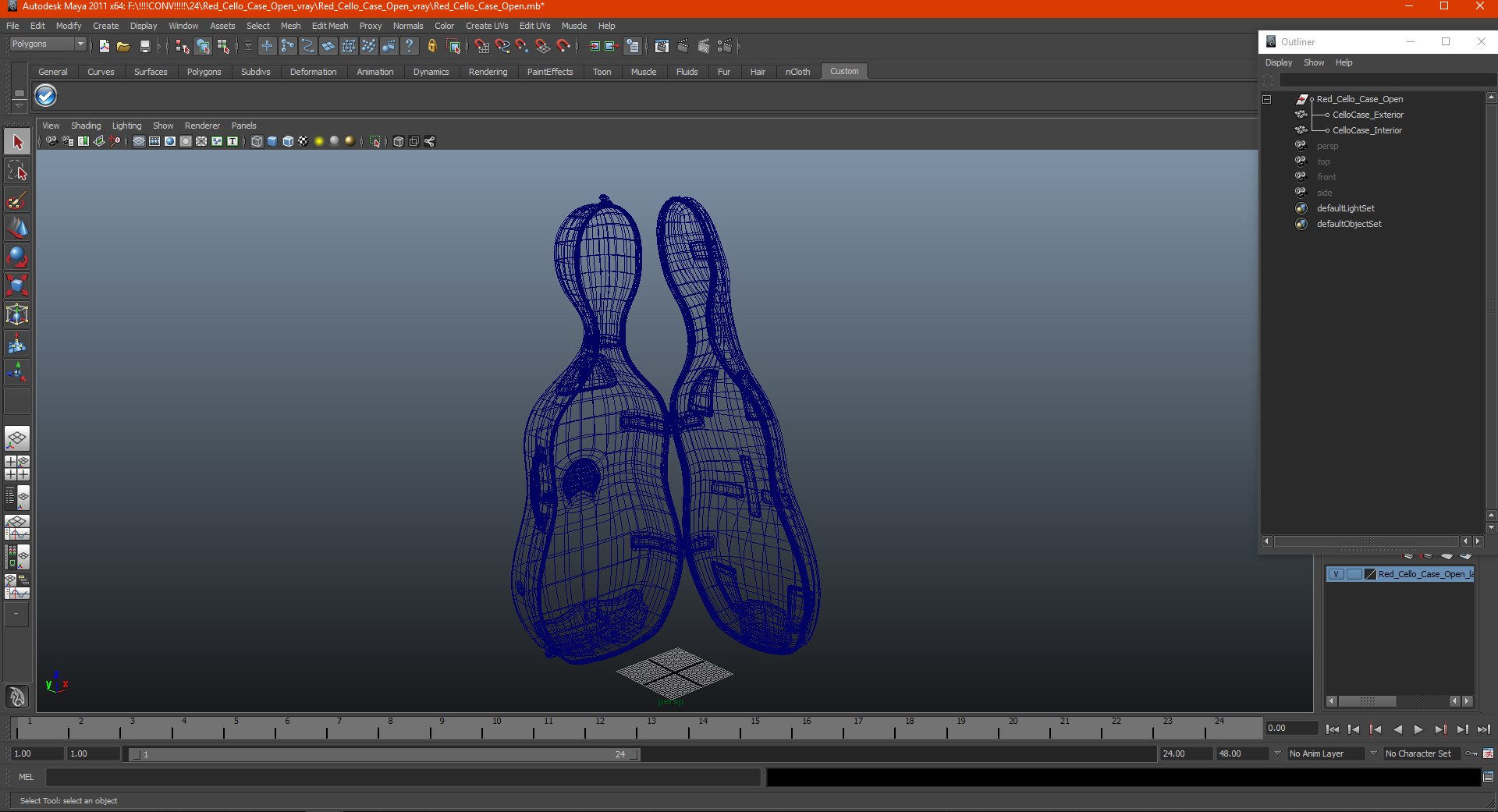This screenshot has height=812, width=1498.
Task: Select the Scale tool icon
Action: coord(17,285)
